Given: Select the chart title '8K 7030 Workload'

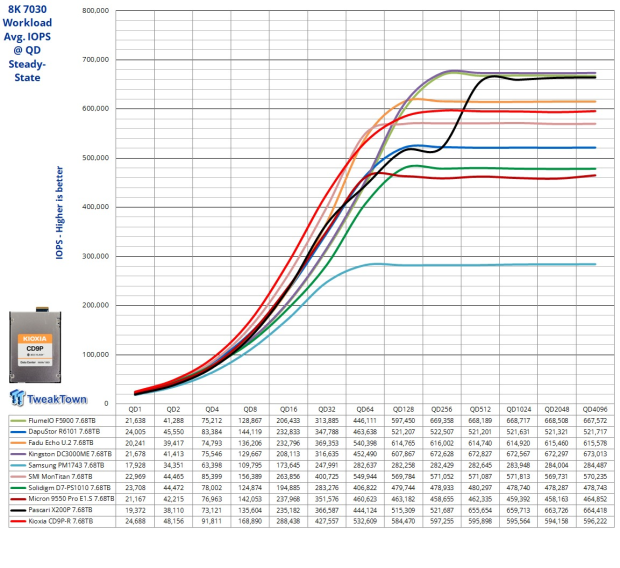Looking at the screenshot, I should pyautogui.click(x=27, y=16).
